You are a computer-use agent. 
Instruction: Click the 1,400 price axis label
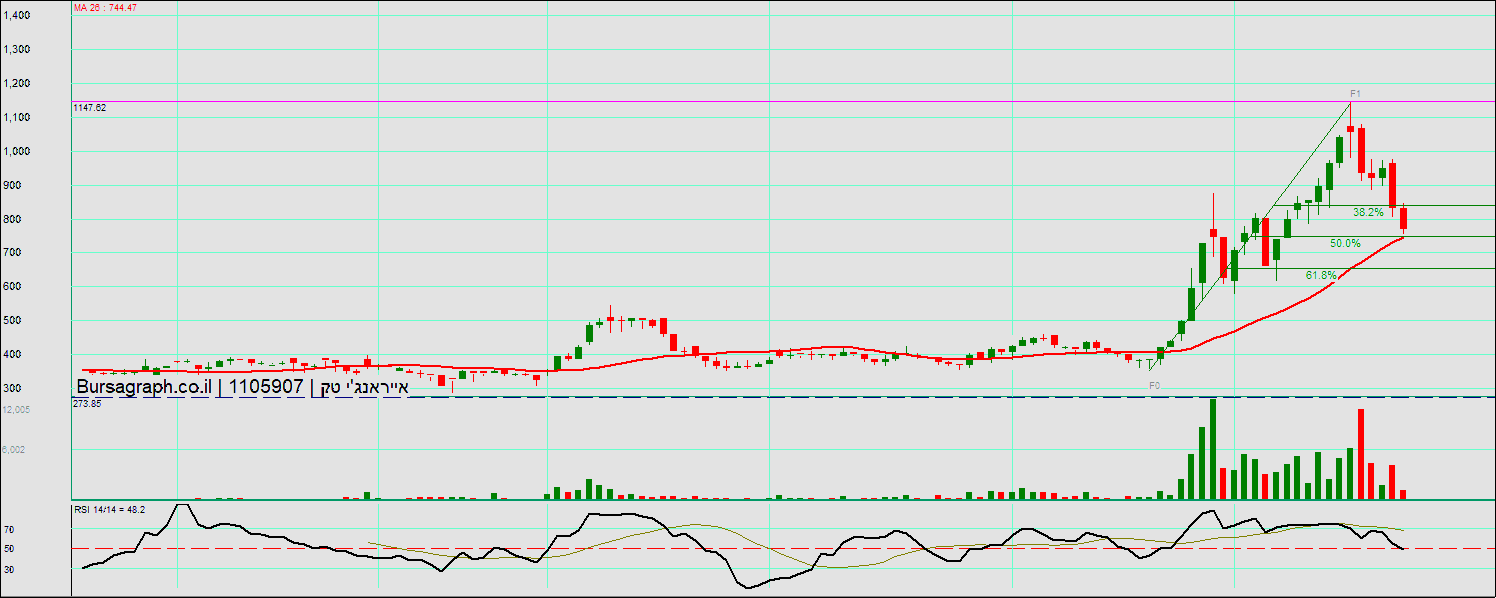coord(17,16)
